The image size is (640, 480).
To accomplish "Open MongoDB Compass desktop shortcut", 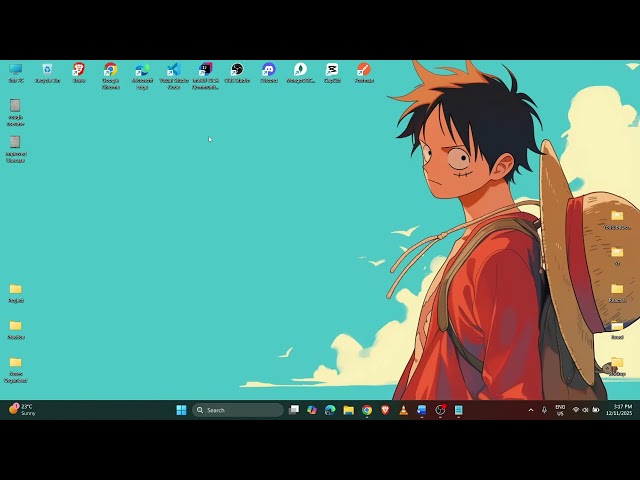I will [x=300, y=70].
